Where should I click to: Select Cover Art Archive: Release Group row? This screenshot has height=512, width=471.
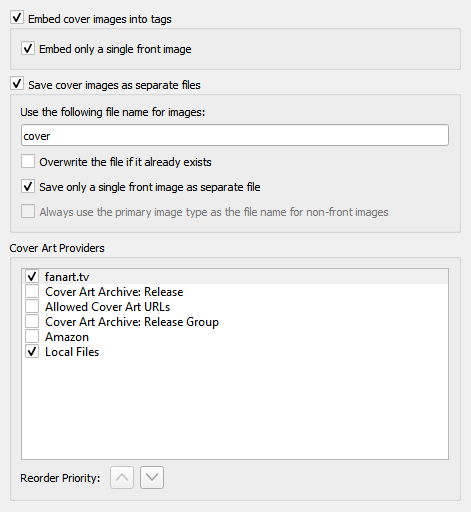[x=235, y=322]
